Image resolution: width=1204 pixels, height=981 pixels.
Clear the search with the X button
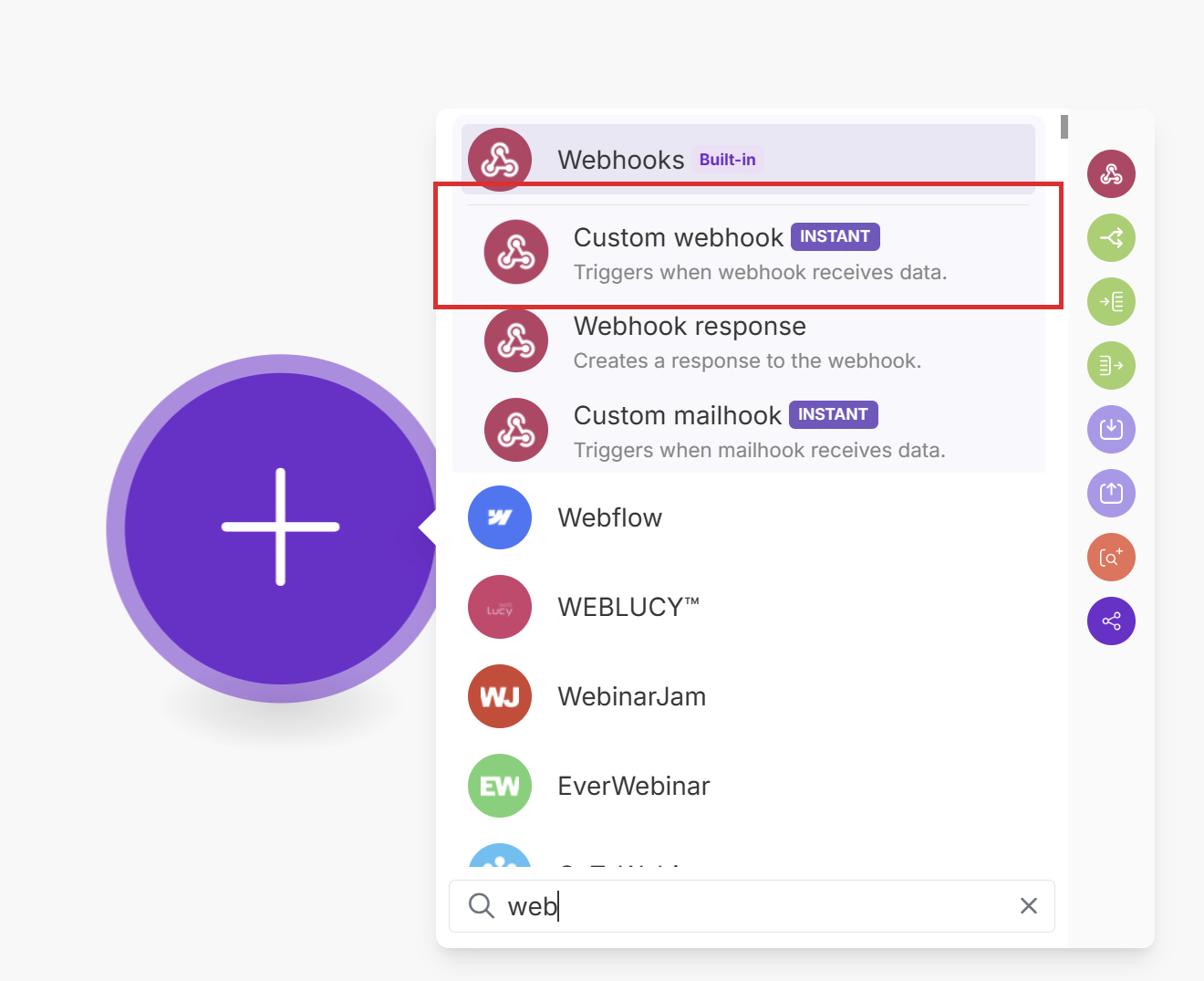(1029, 906)
